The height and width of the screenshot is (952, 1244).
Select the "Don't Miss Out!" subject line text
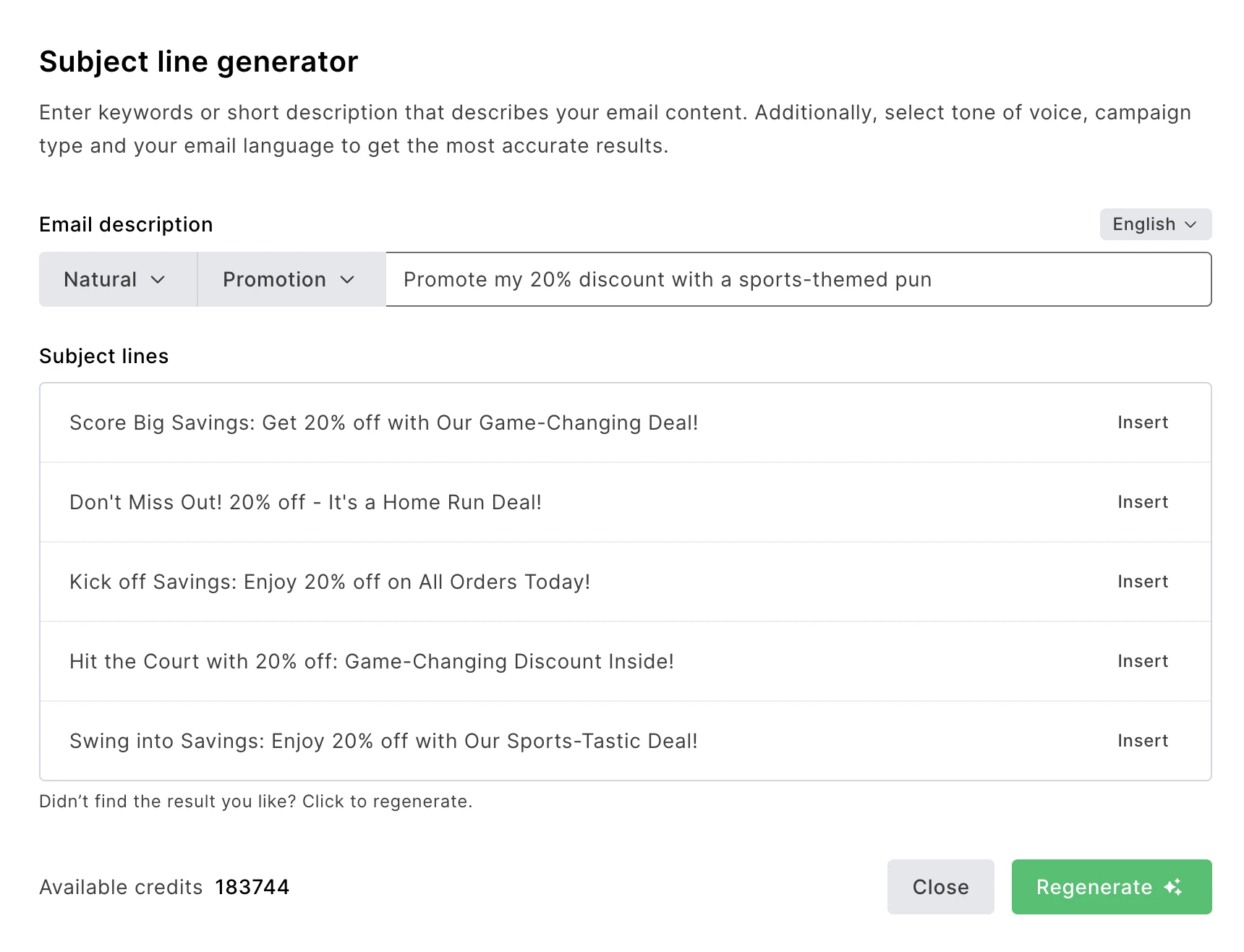click(305, 502)
